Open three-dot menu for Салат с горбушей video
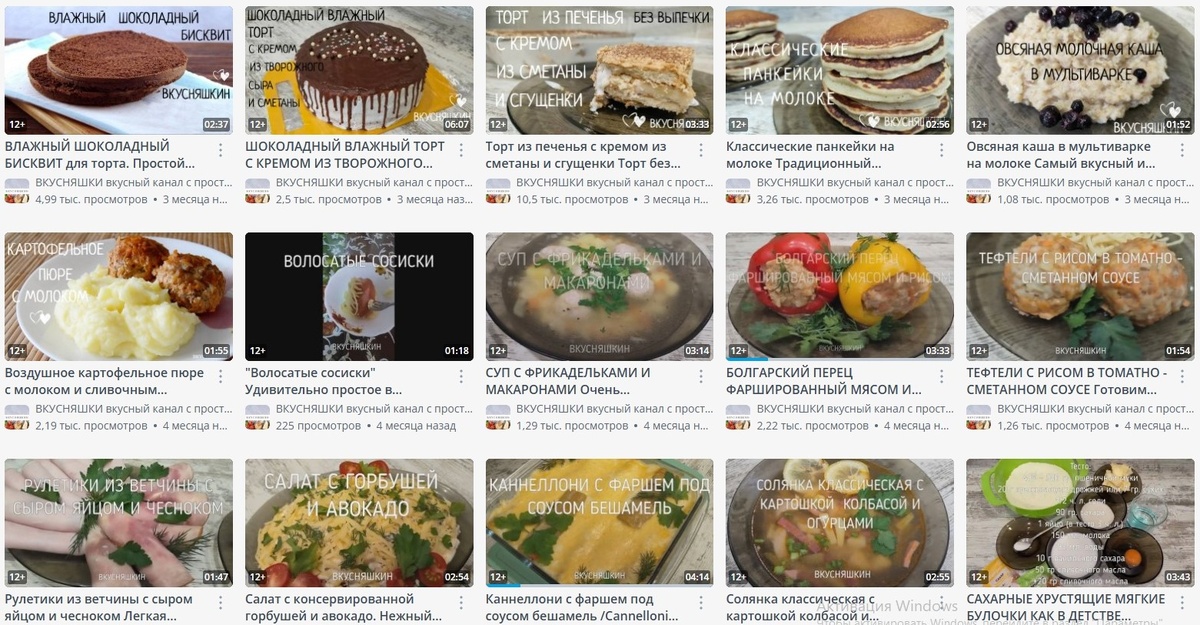Image resolution: width=1200 pixels, height=625 pixels. (461, 602)
